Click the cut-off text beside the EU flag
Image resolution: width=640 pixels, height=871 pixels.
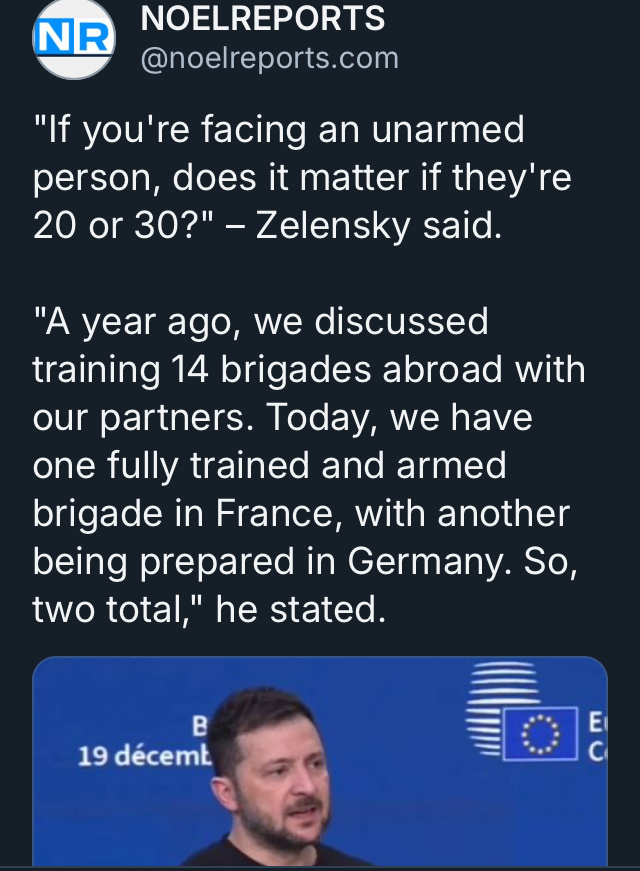pos(597,737)
